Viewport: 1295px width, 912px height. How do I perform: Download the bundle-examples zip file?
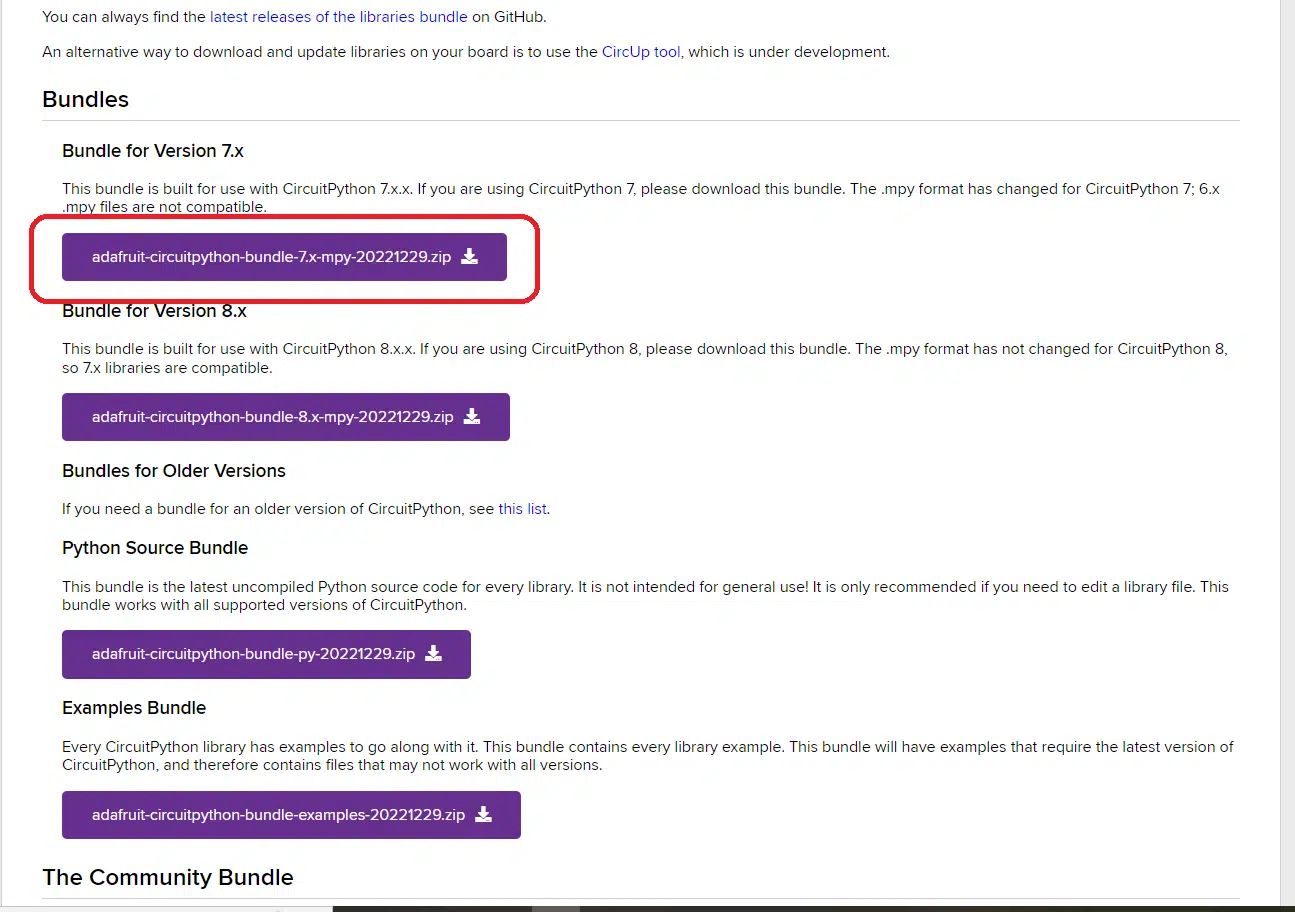coord(291,815)
